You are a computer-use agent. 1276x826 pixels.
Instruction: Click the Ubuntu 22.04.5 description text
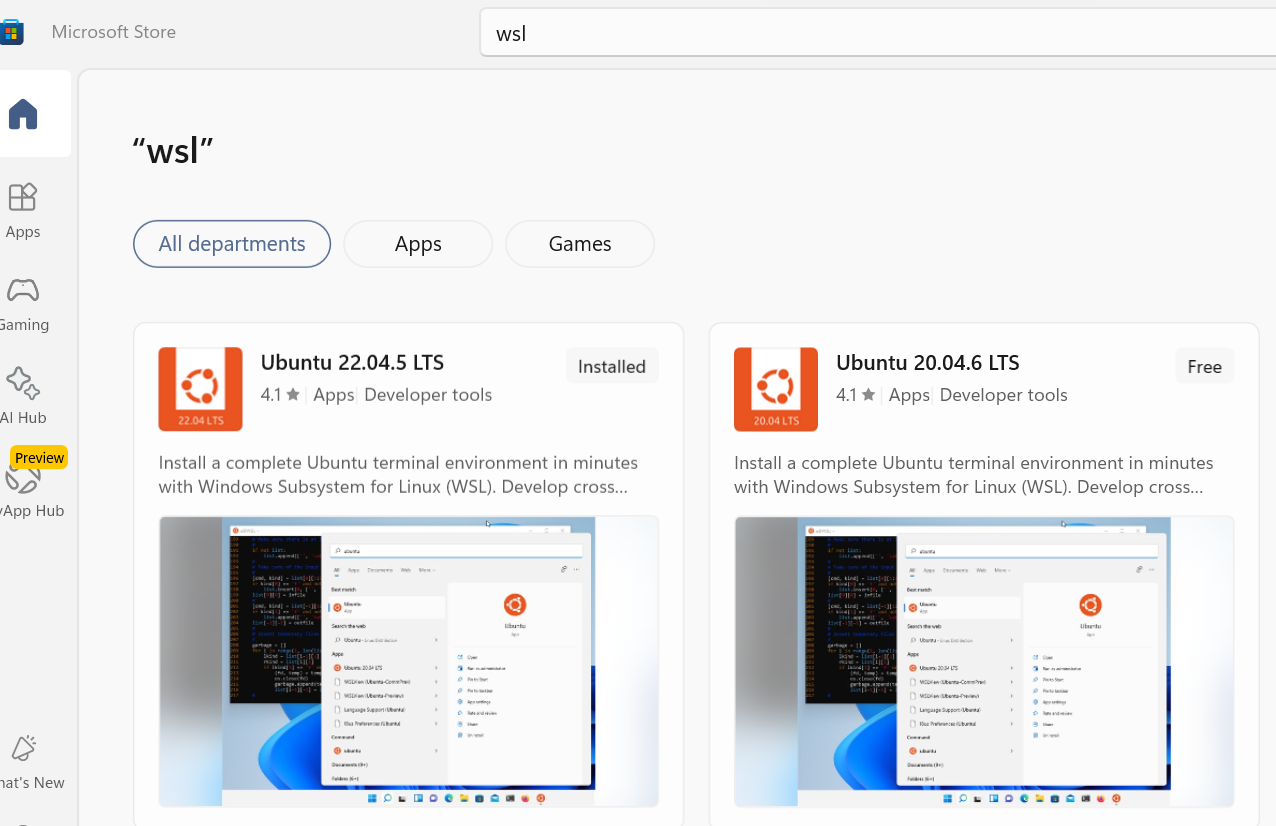398,475
